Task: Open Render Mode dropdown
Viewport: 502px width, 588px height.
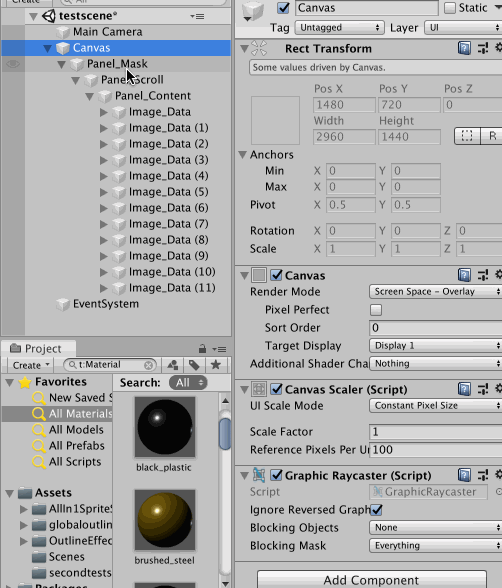Action: pos(435,292)
